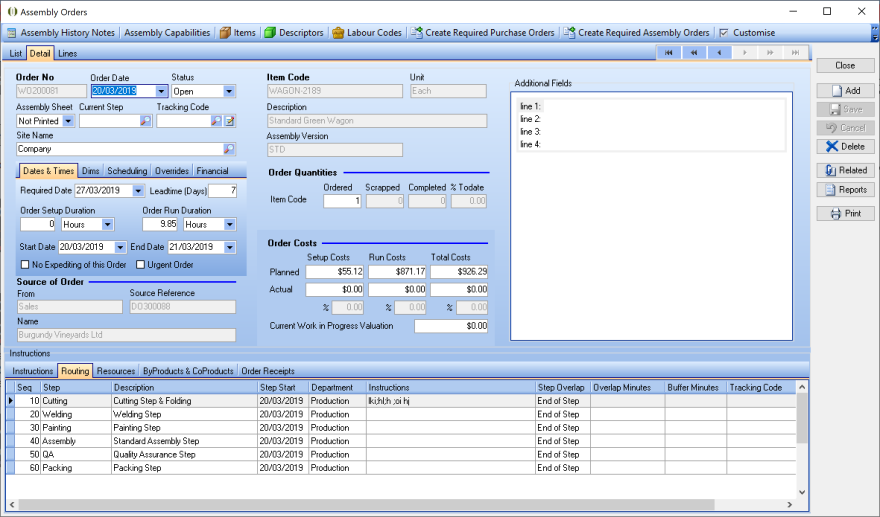Enable No Expediting of this Order checkbox

tap(25, 264)
